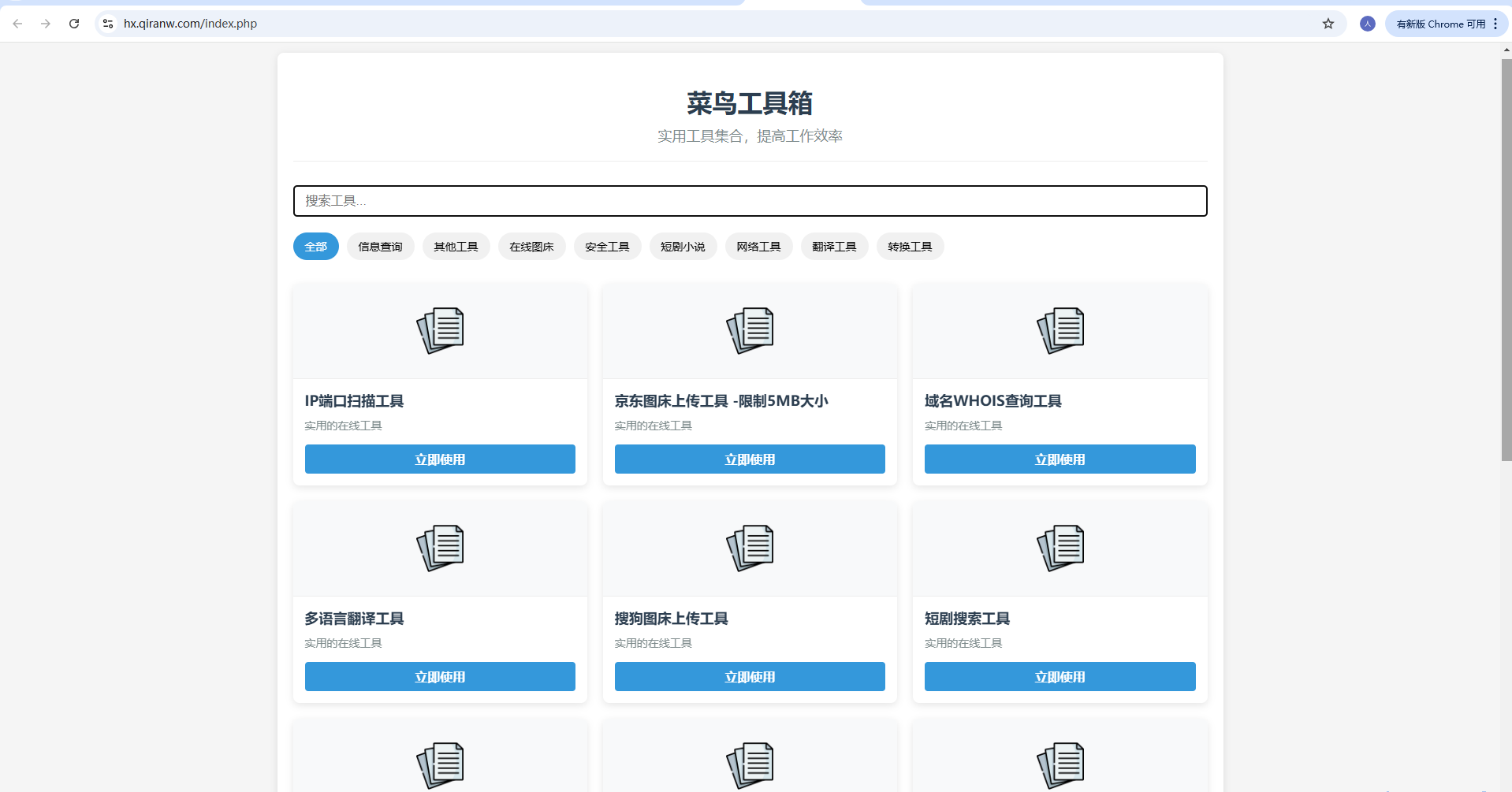The width and height of the screenshot is (1512, 792).
Task: Toggle the 转换工具 category filter
Action: pos(910,246)
